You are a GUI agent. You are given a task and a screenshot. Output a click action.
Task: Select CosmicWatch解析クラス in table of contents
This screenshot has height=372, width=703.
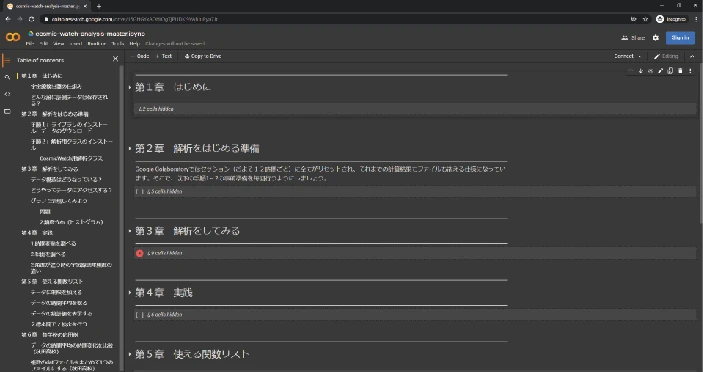click(x=71, y=158)
